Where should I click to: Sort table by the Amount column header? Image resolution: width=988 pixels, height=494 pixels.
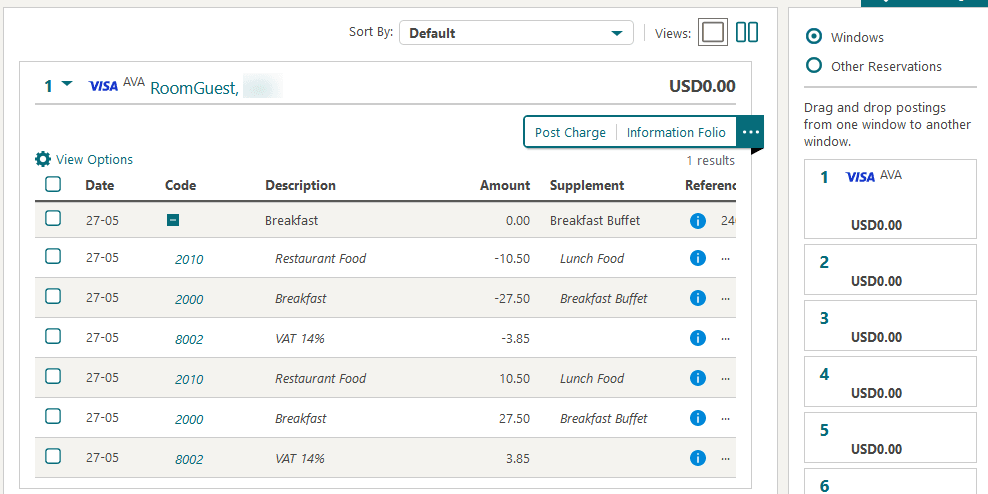505,185
